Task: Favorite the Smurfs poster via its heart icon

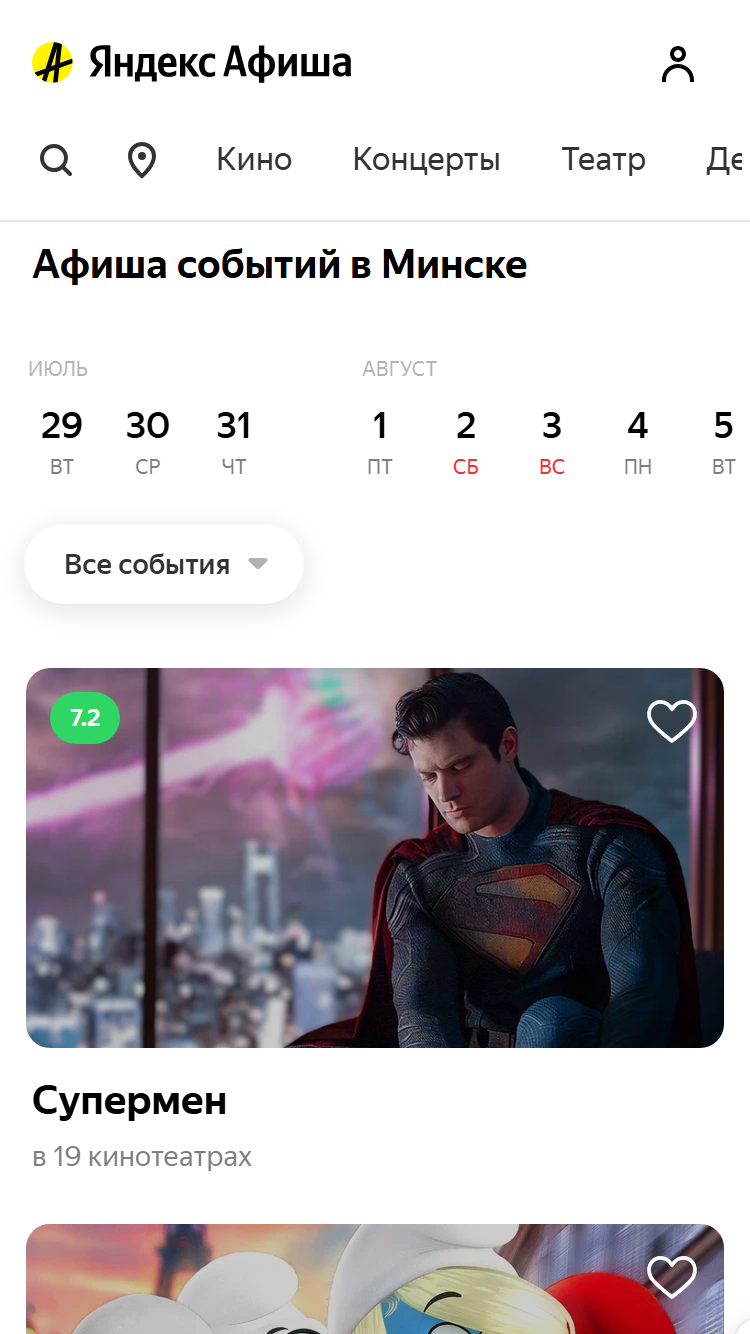Action: (x=671, y=1276)
